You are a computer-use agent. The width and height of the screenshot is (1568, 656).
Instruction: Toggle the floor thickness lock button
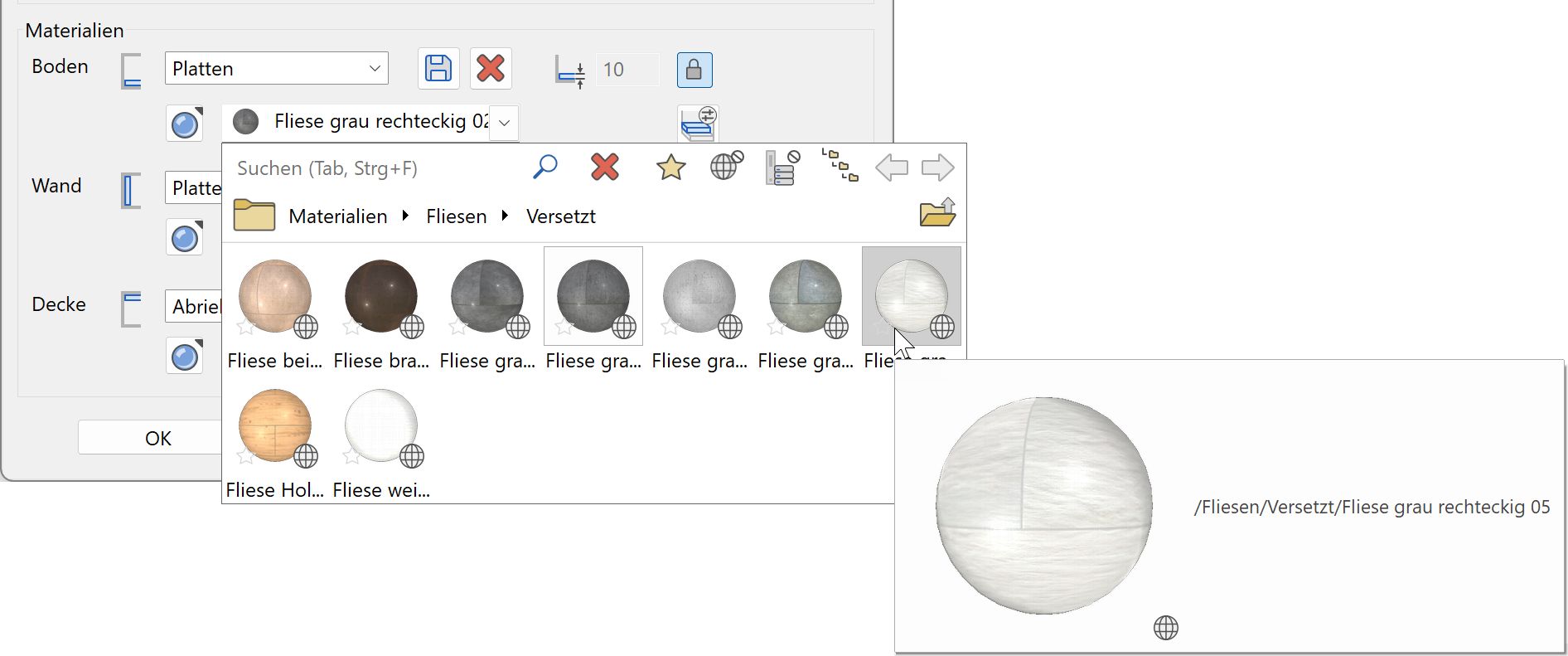(694, 70)
